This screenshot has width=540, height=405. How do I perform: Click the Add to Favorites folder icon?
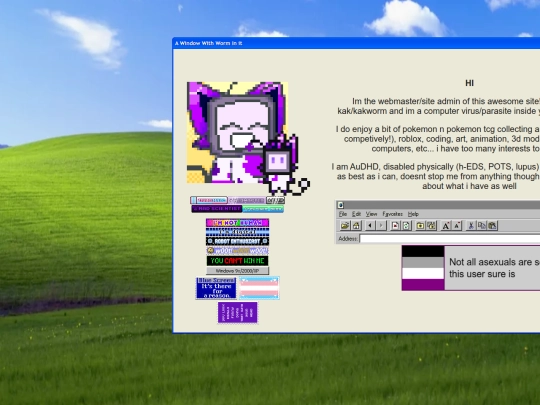tap(420, 226)
